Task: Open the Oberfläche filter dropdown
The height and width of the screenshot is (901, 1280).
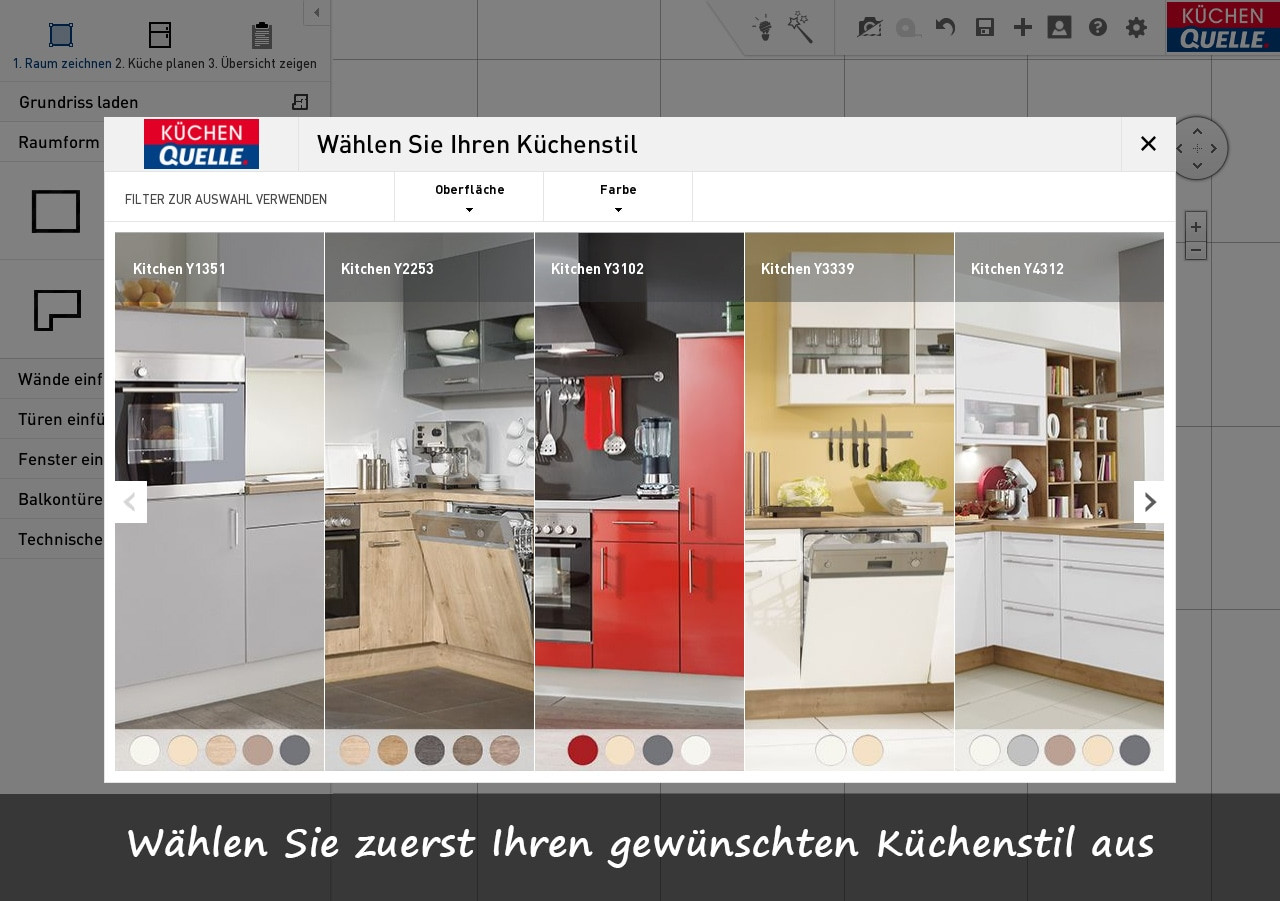Action: point(469,197)
